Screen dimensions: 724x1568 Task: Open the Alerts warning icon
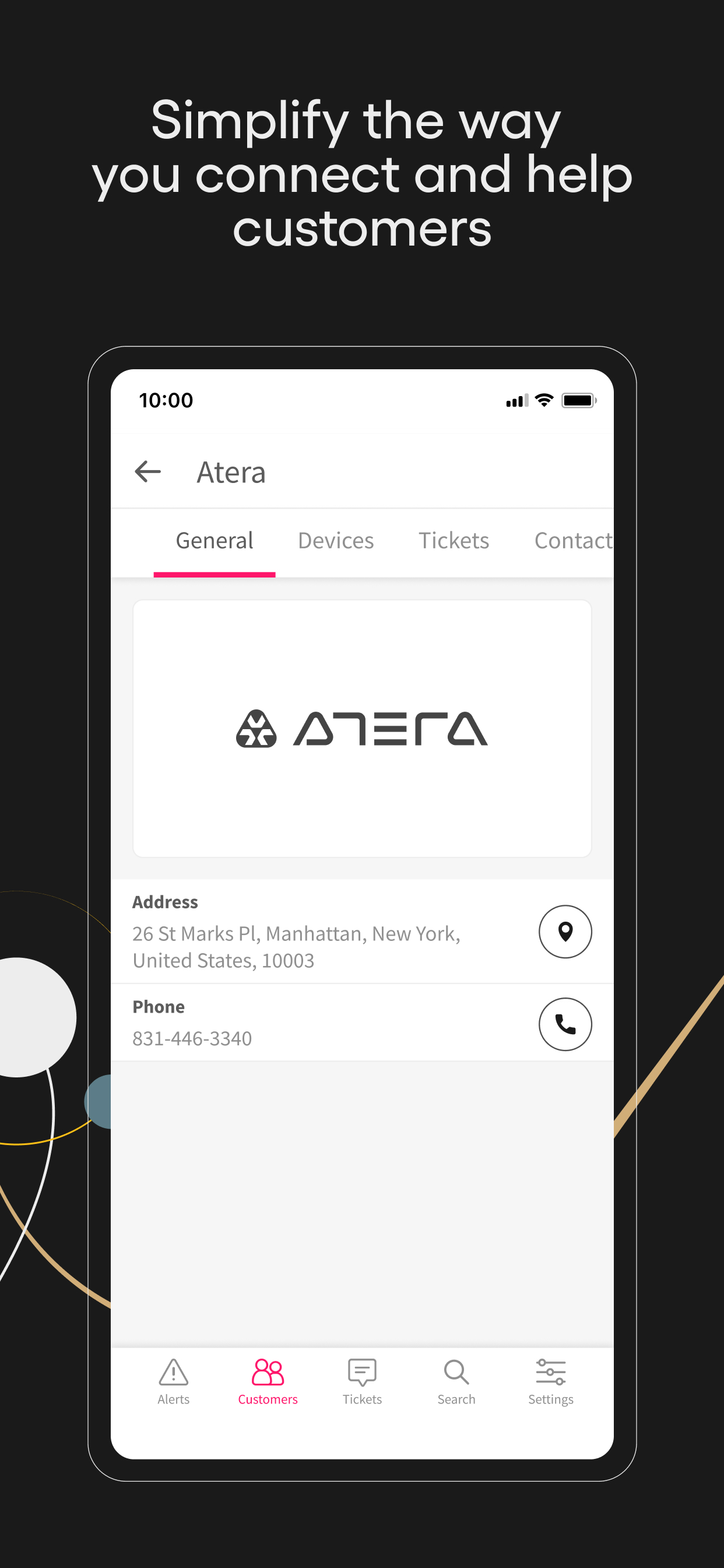(173, 1372)
